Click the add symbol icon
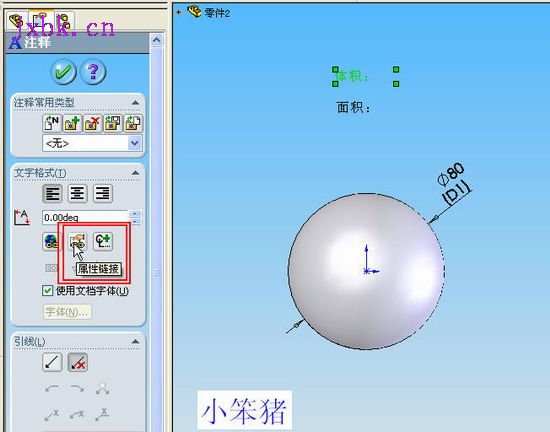 click(x=103, y=241)
